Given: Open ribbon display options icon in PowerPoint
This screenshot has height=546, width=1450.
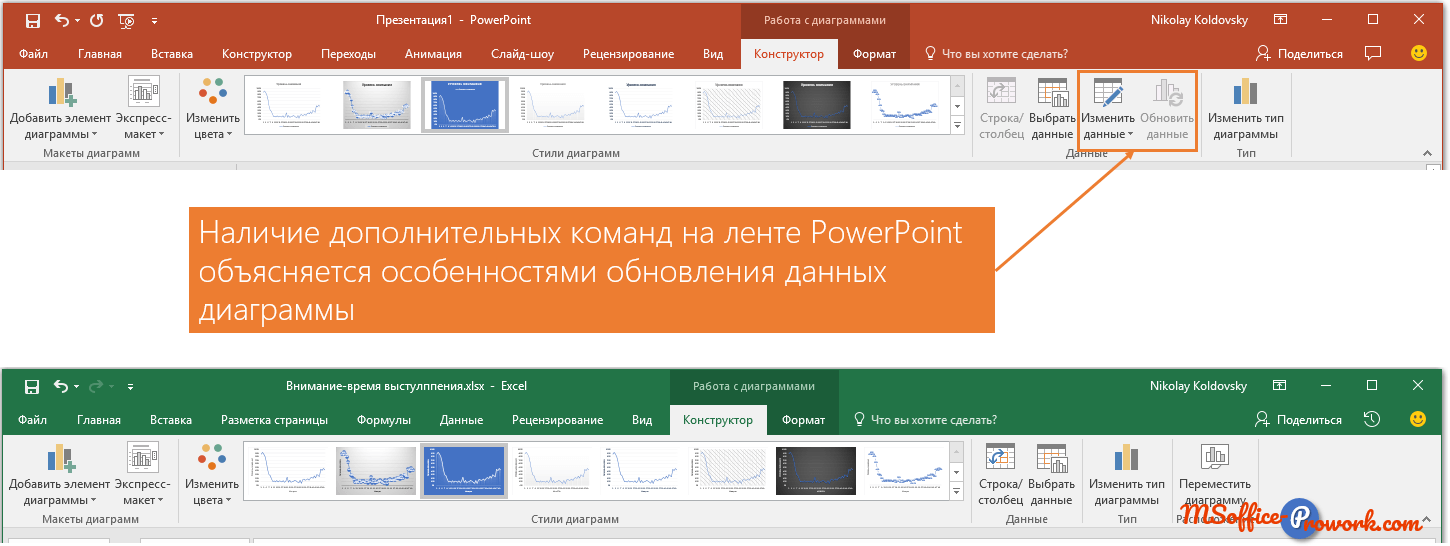Looking at the screenshot, I should 1280,20.
